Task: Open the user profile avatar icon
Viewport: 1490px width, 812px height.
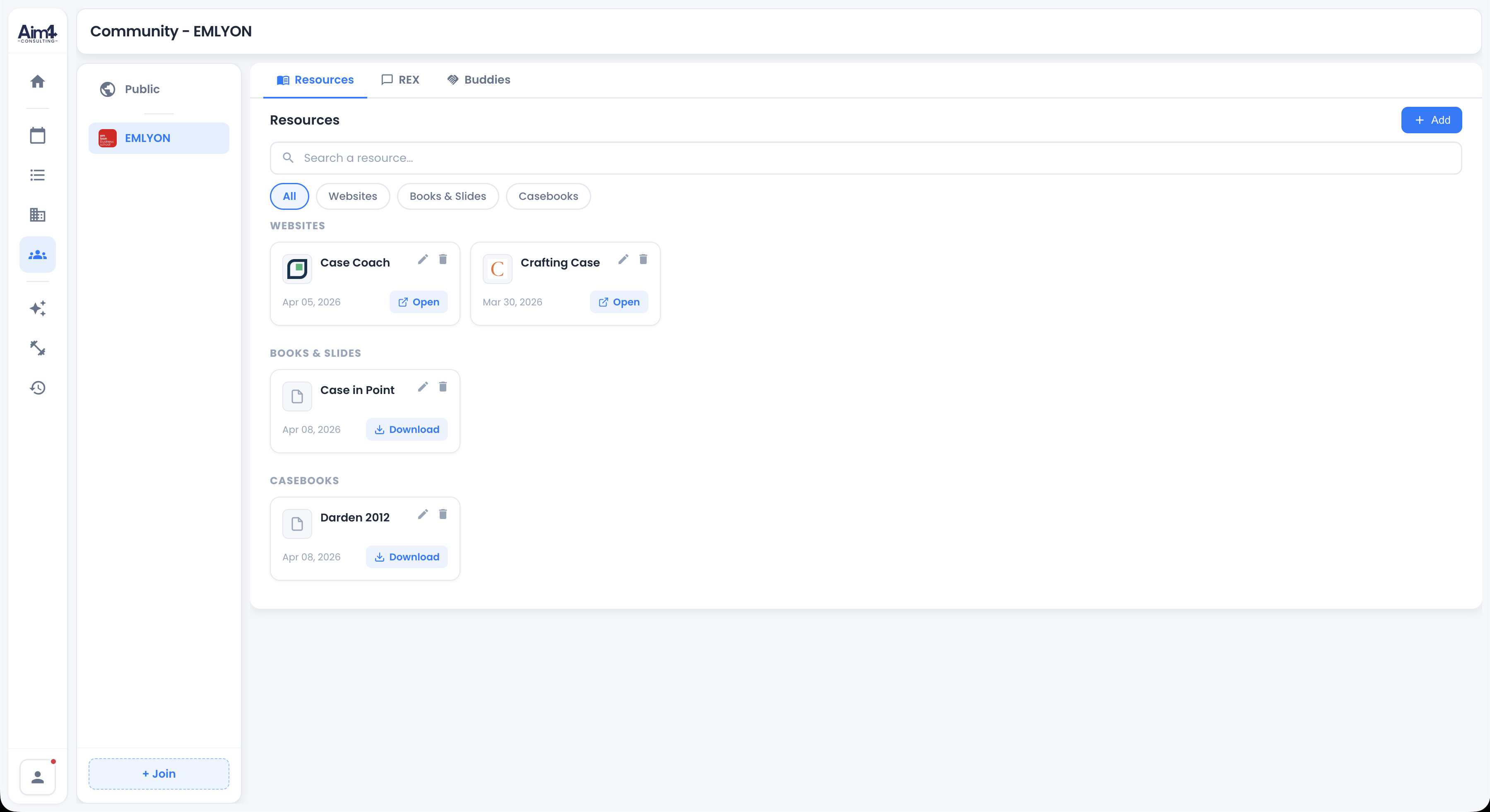Action: [x=38, y=777]
